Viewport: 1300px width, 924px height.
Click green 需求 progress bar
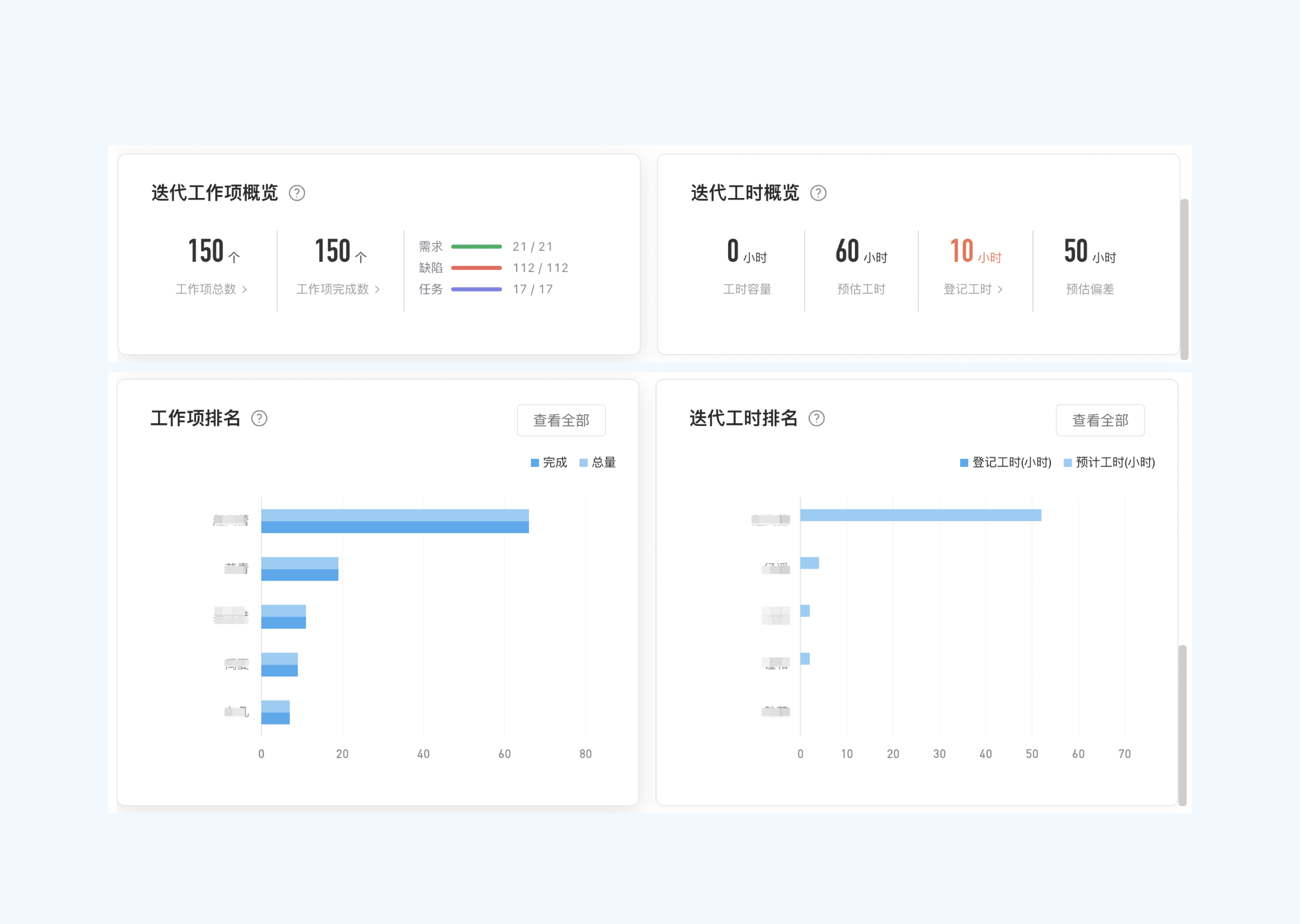(x=476, y=246)
